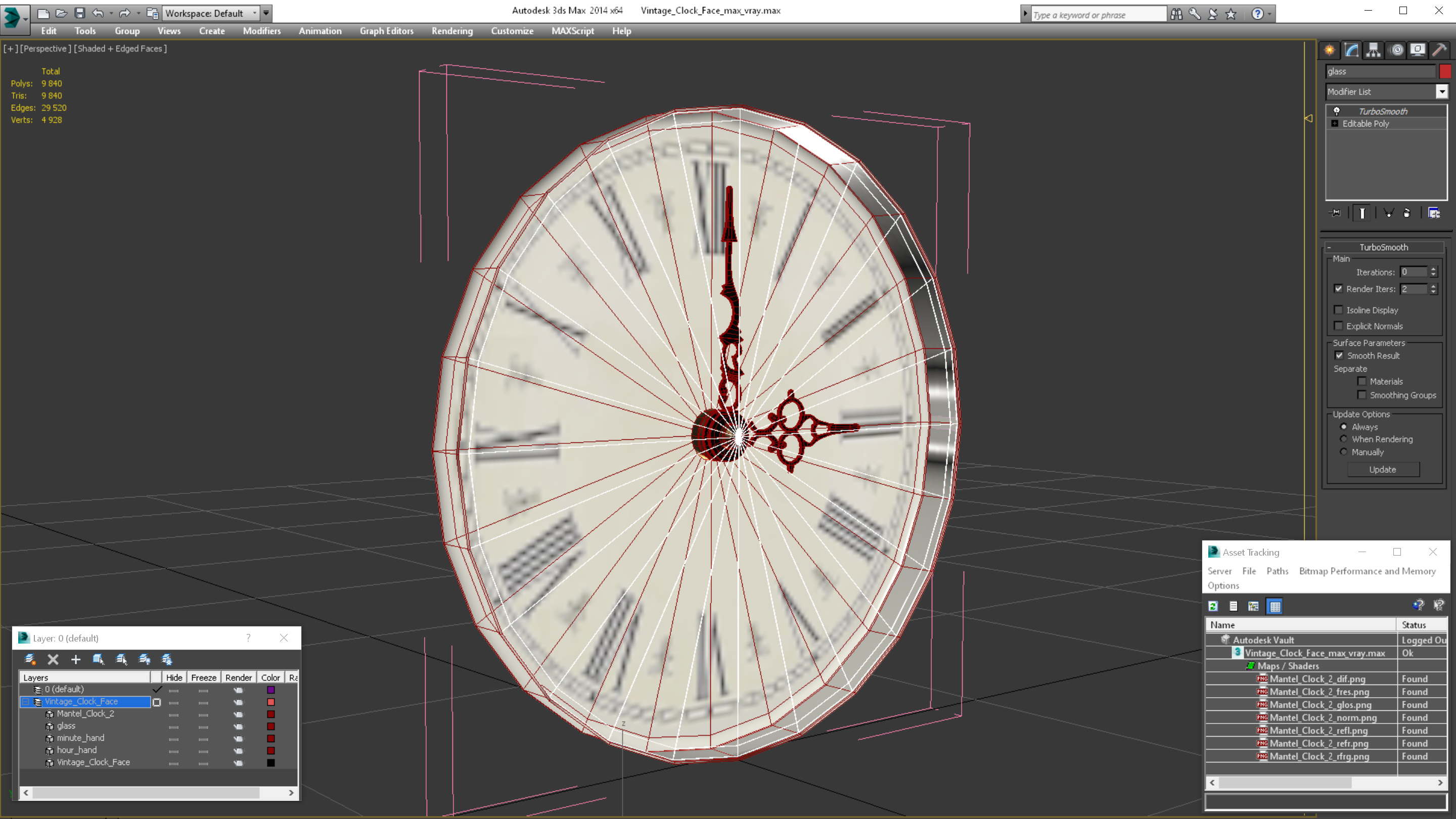Screen dimensions: 1456x819
Task: Open the Redo history dropdown arrow
Action: click(138, 13)
